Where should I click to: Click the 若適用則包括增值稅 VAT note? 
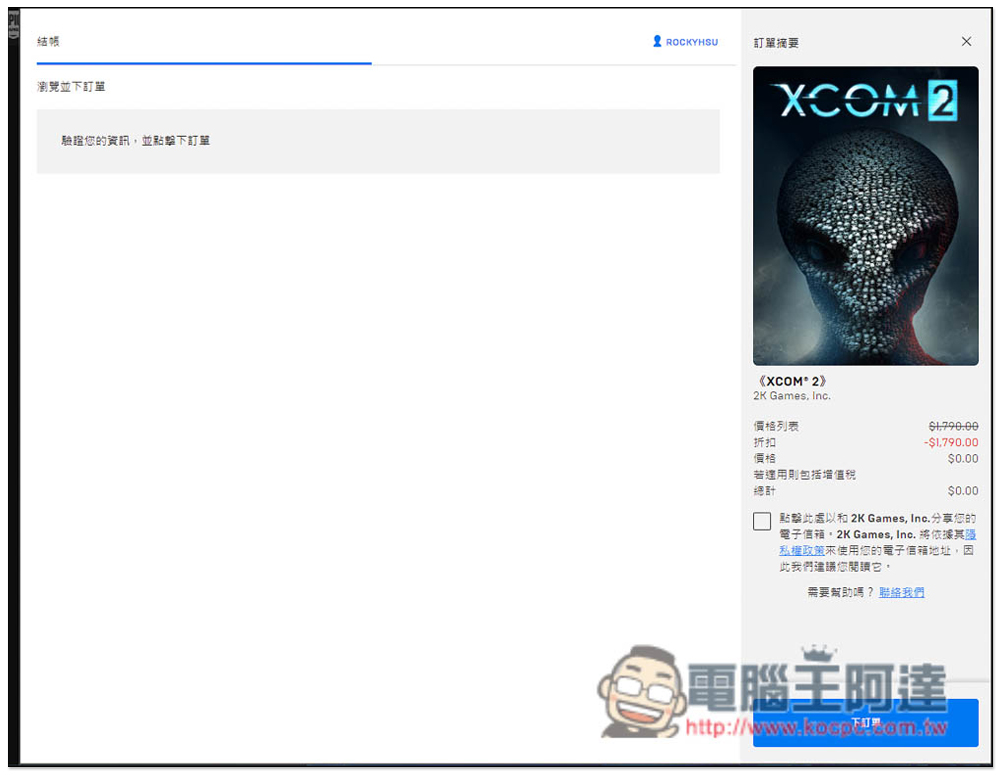click(805, 475)
